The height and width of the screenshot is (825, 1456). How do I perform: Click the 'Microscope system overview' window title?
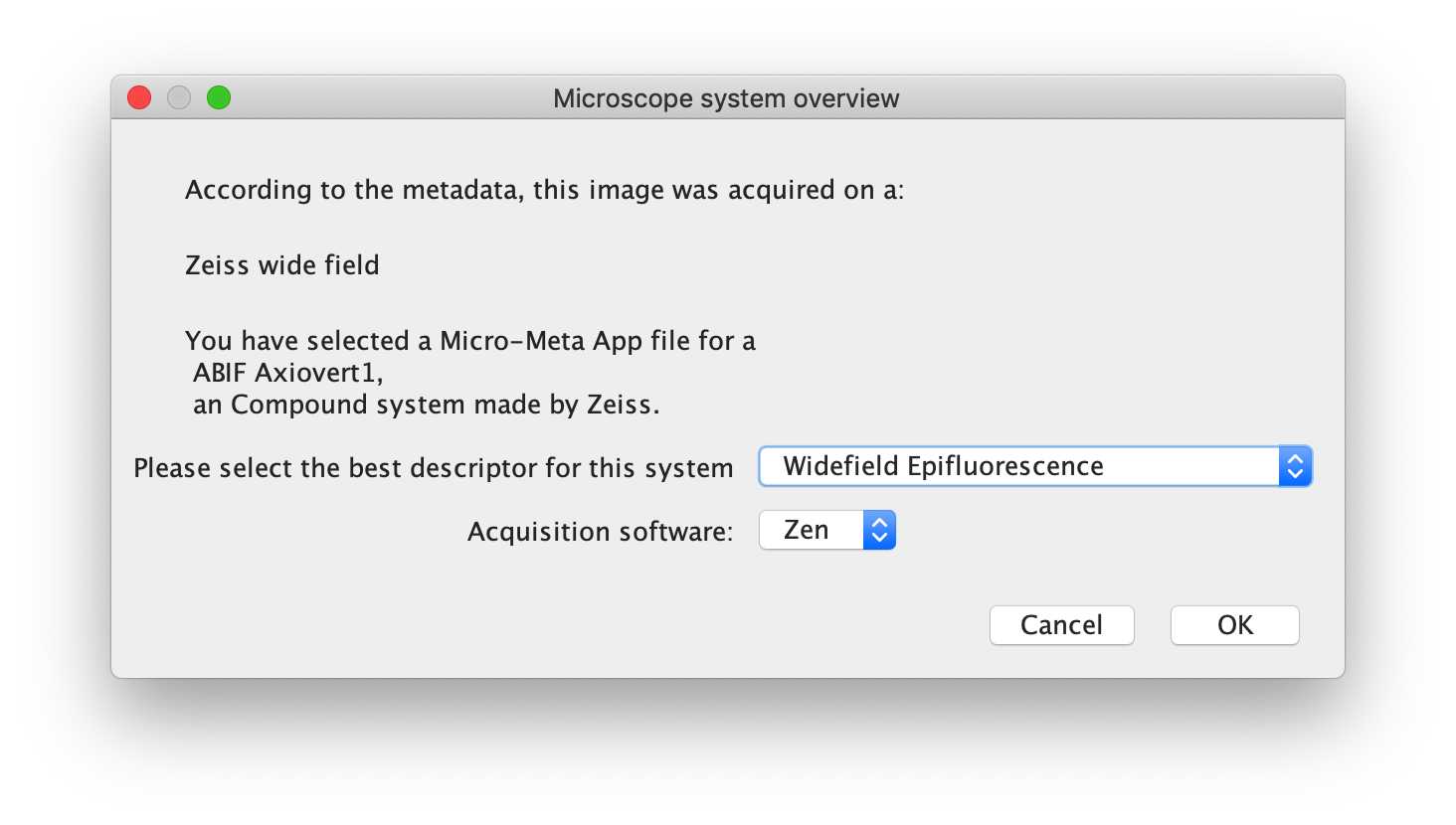(726, 98)
